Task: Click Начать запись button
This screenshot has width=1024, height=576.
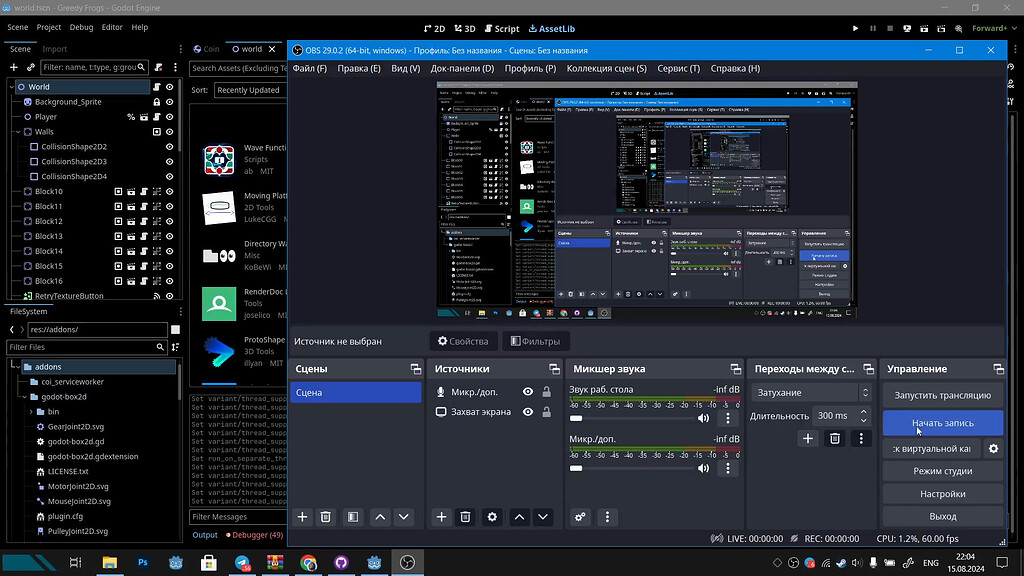Action: point(942,423)
